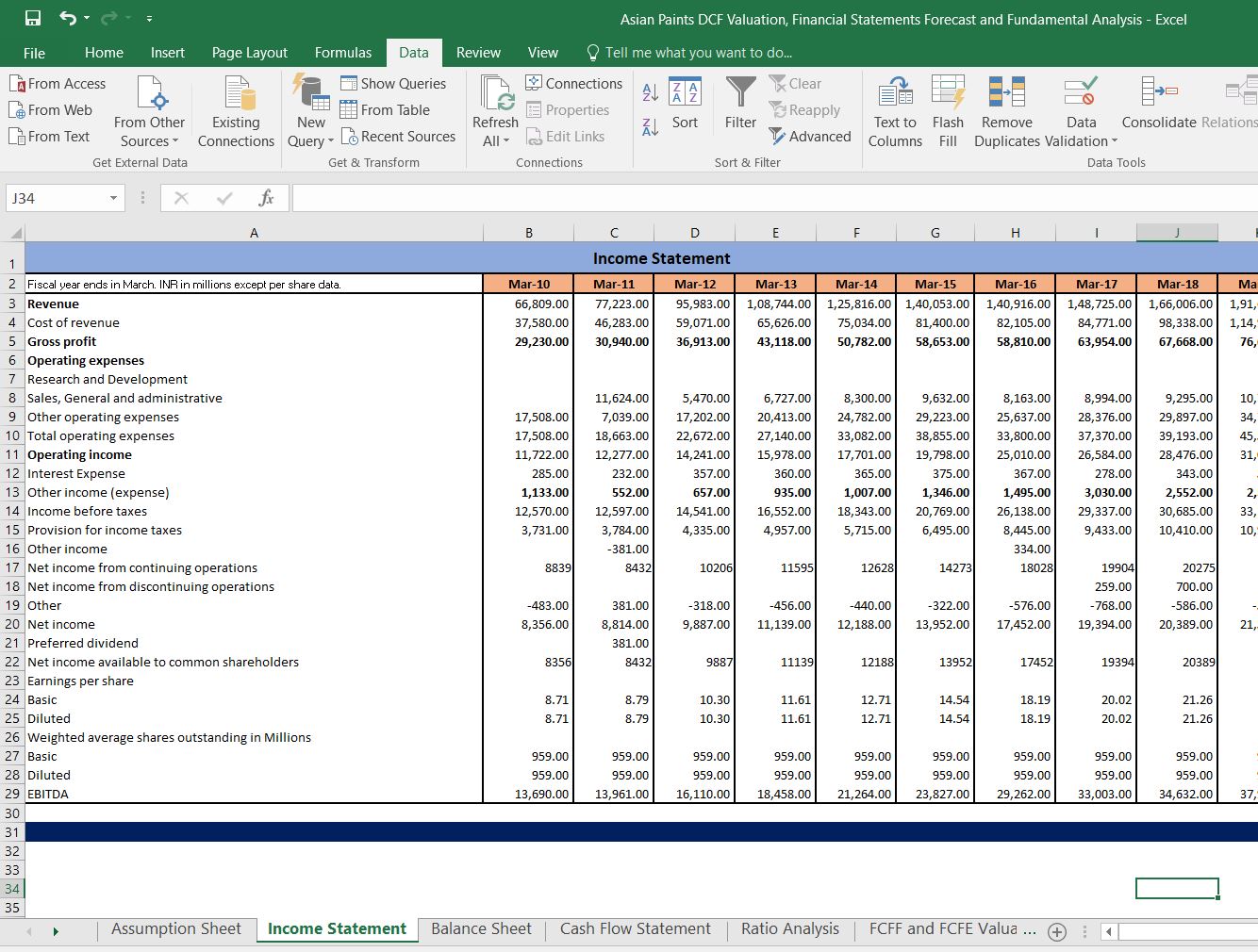The height and width of the screenshot is (952, 1258).
Task: Click the Tell me what you want box
Action: (x=689, y=53)
